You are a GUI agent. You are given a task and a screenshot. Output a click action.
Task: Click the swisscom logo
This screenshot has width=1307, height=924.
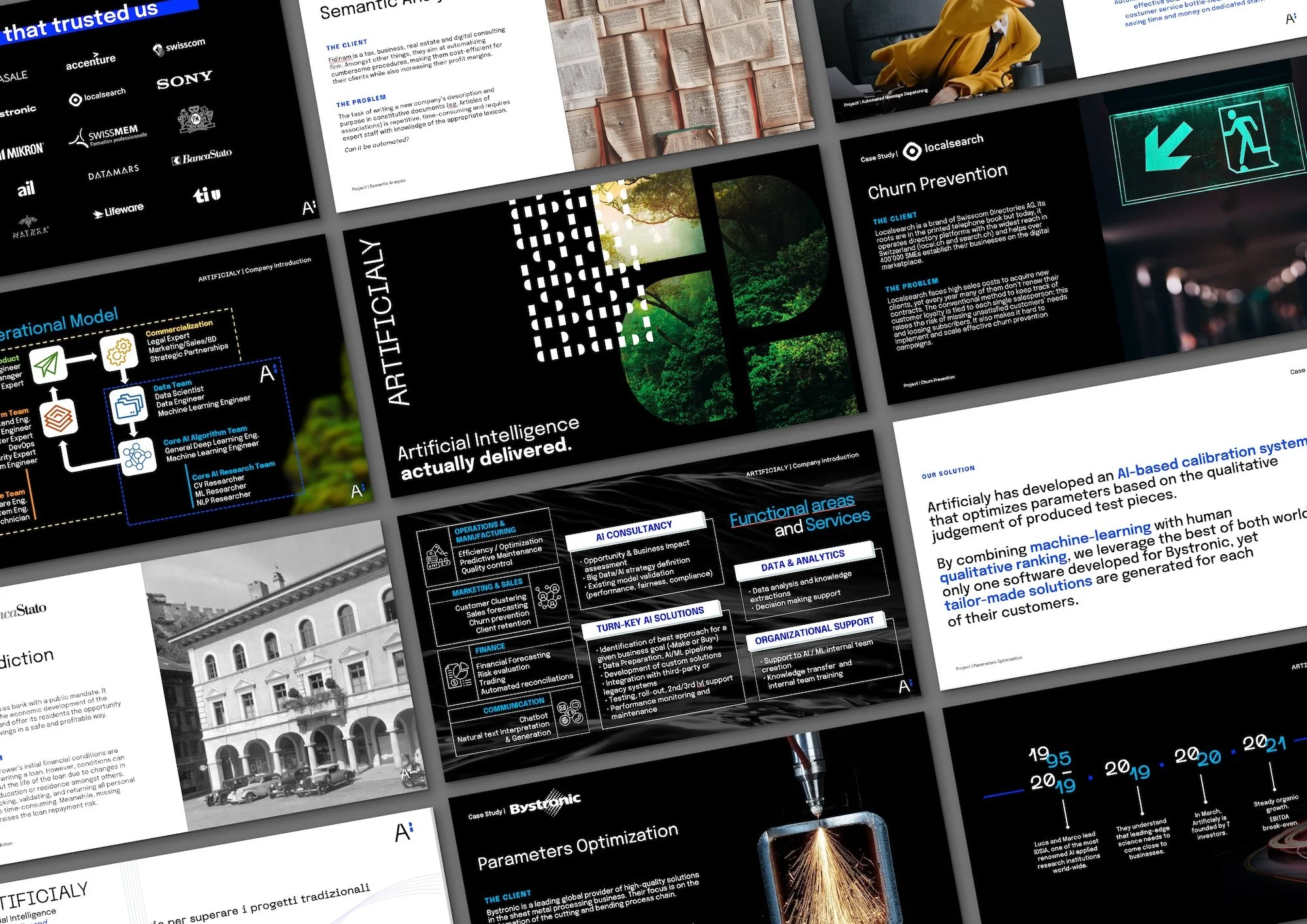coord(179,46)
